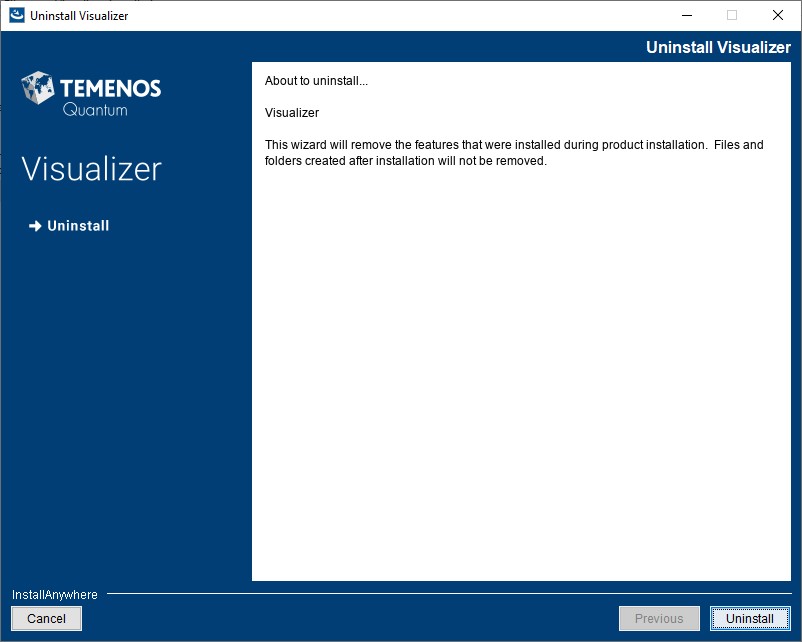Click the grayed-out Previous button

pyautogui.click(x=659, y=618)
